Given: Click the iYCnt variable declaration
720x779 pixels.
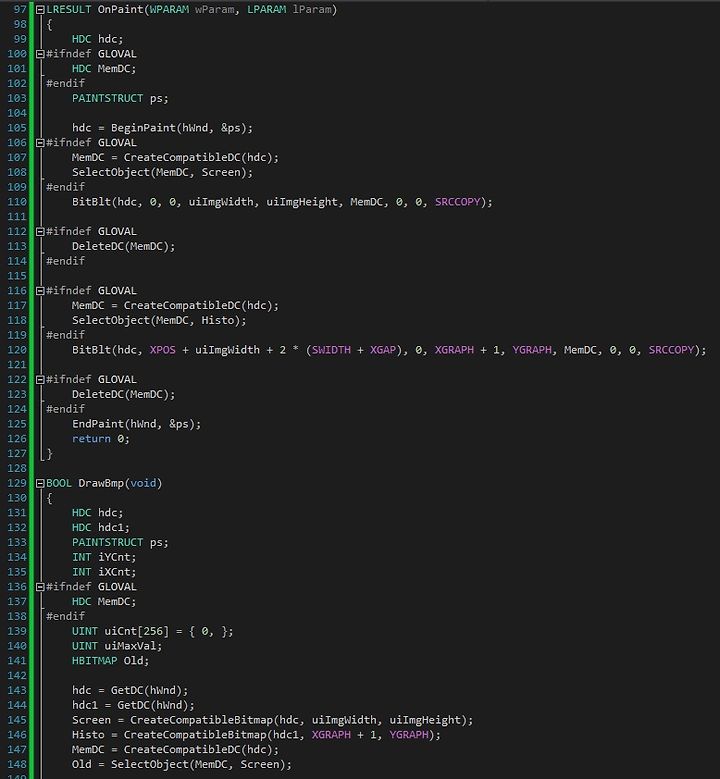Looking at the screenshot, I should [x=117, y=557].
